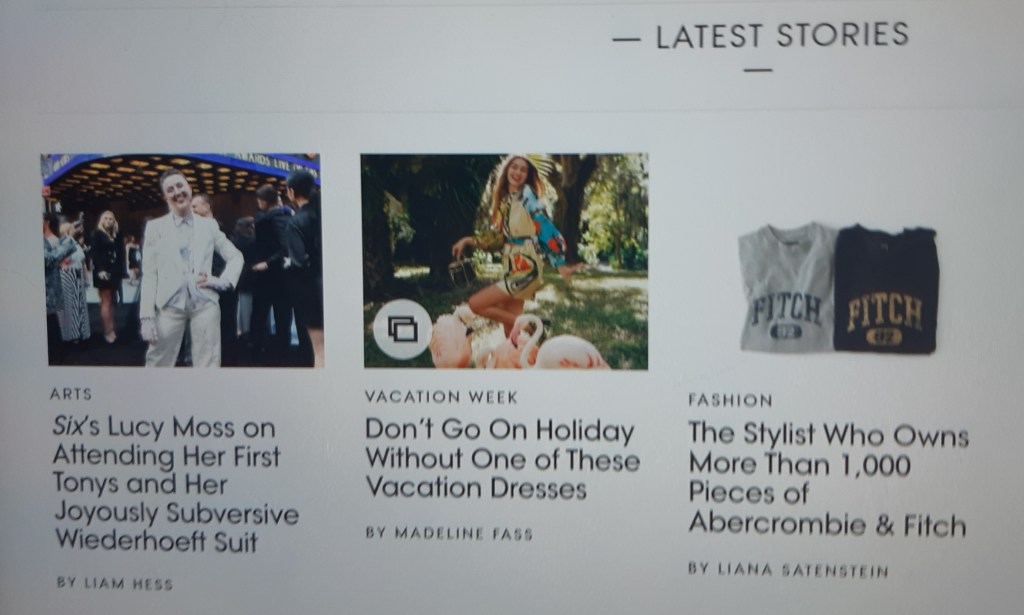Click the 'Abercrombie & Fitch' headline text
This screenshot has height=615, width=1024.
point(827,524)
